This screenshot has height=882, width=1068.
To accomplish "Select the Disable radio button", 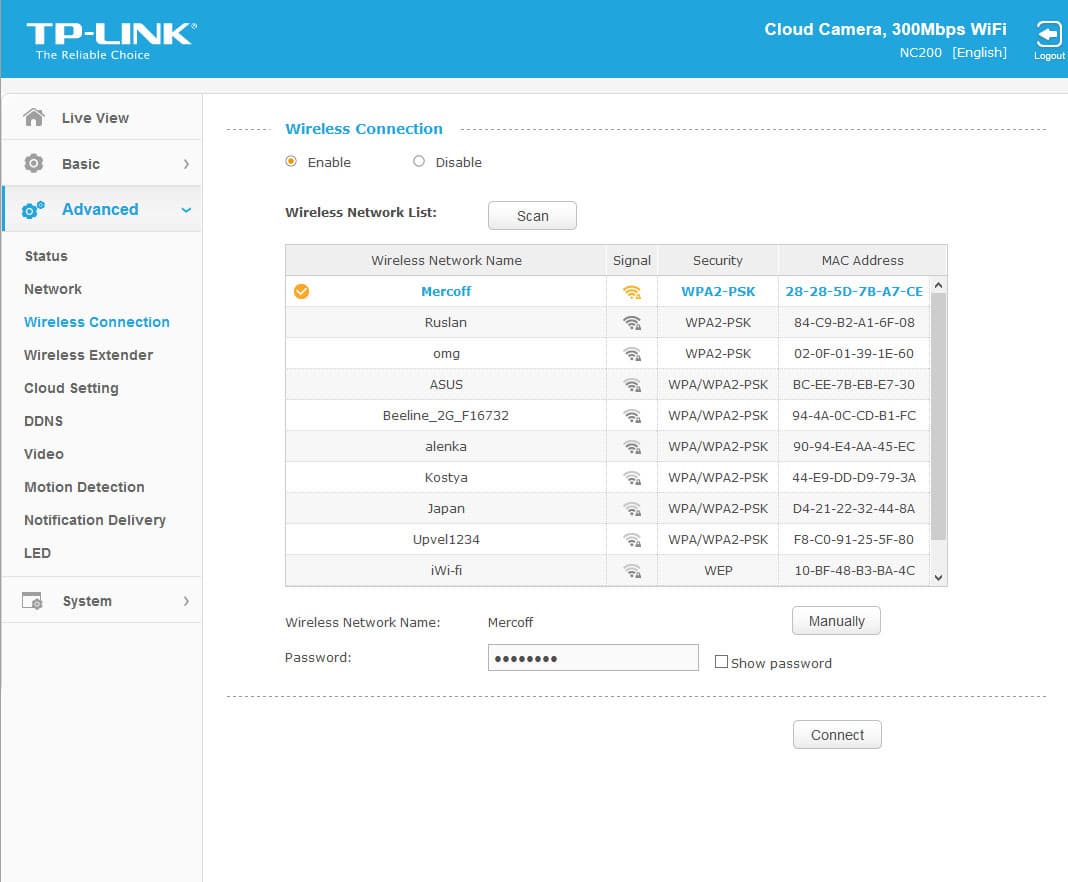I will (x=419, y=161).
